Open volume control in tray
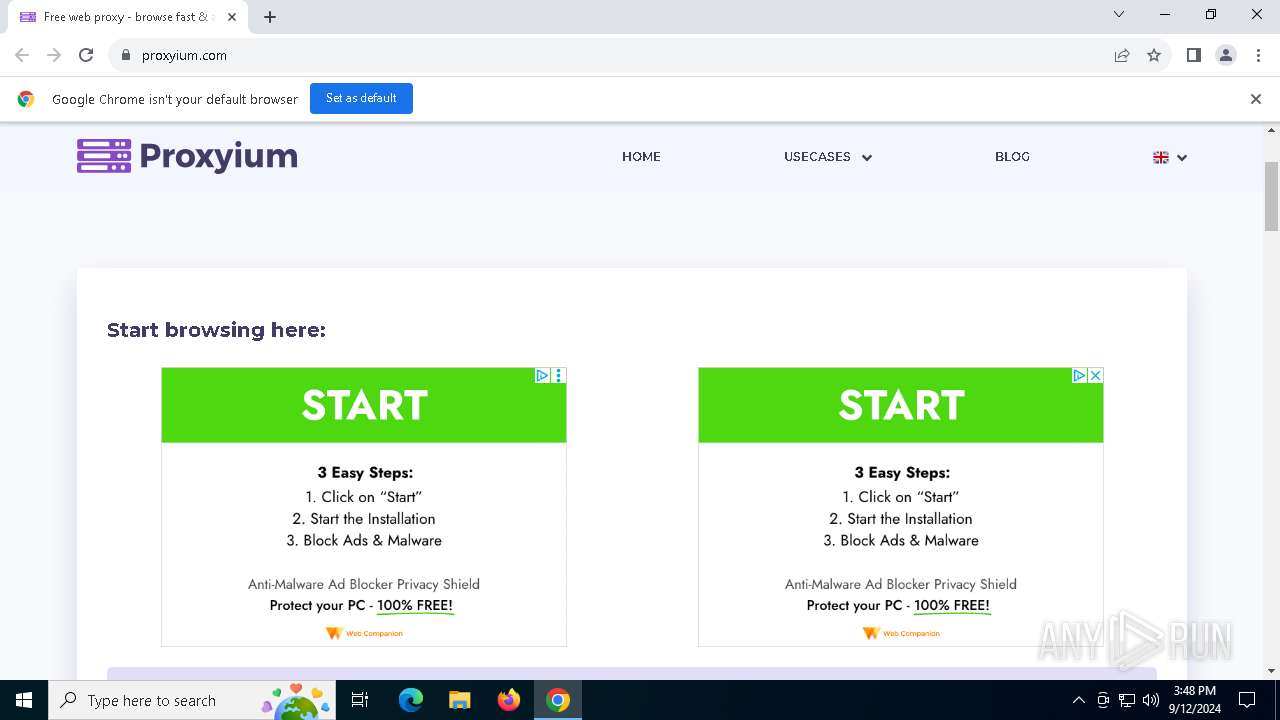Image resolution: width=1280 pixels, height=720 pixels. 1151,700
